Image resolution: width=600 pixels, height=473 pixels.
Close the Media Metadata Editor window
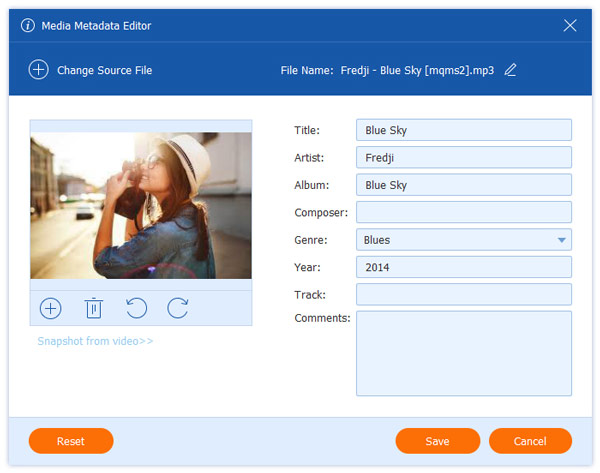tap(570, 25)
